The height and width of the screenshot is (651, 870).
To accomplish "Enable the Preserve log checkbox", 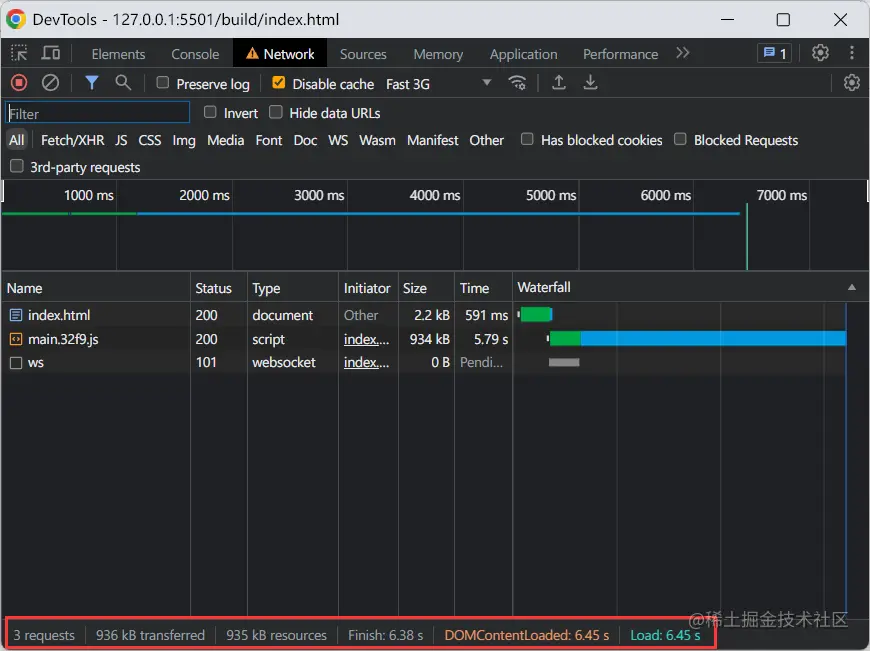I will 163,83.
